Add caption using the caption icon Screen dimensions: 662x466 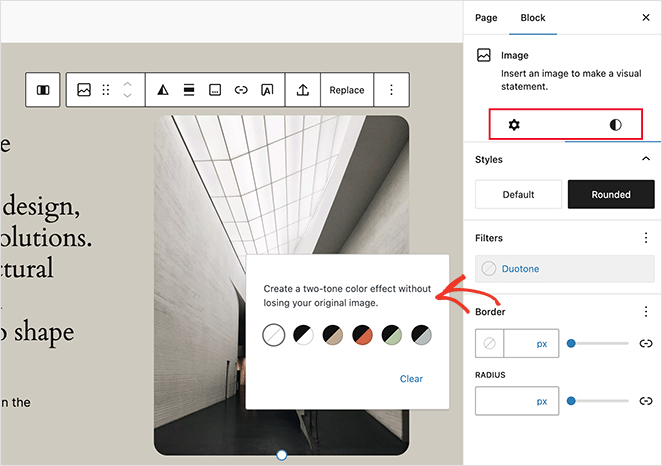(215, 90)
